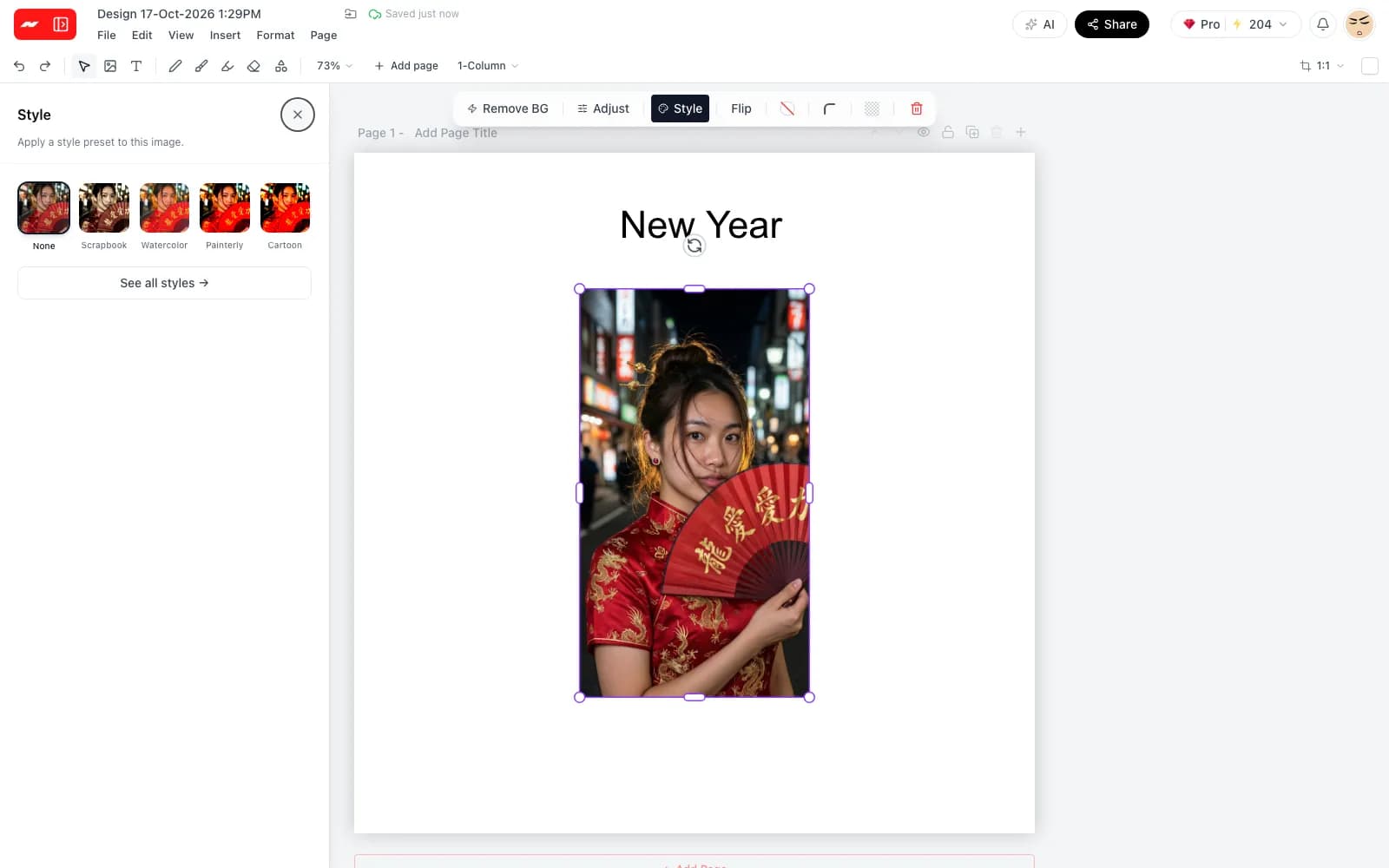Viewport: 1389px width, 868px height.
Task: Open the 1:1 aspect ratio dropdown
Action: pos(1322,66)
